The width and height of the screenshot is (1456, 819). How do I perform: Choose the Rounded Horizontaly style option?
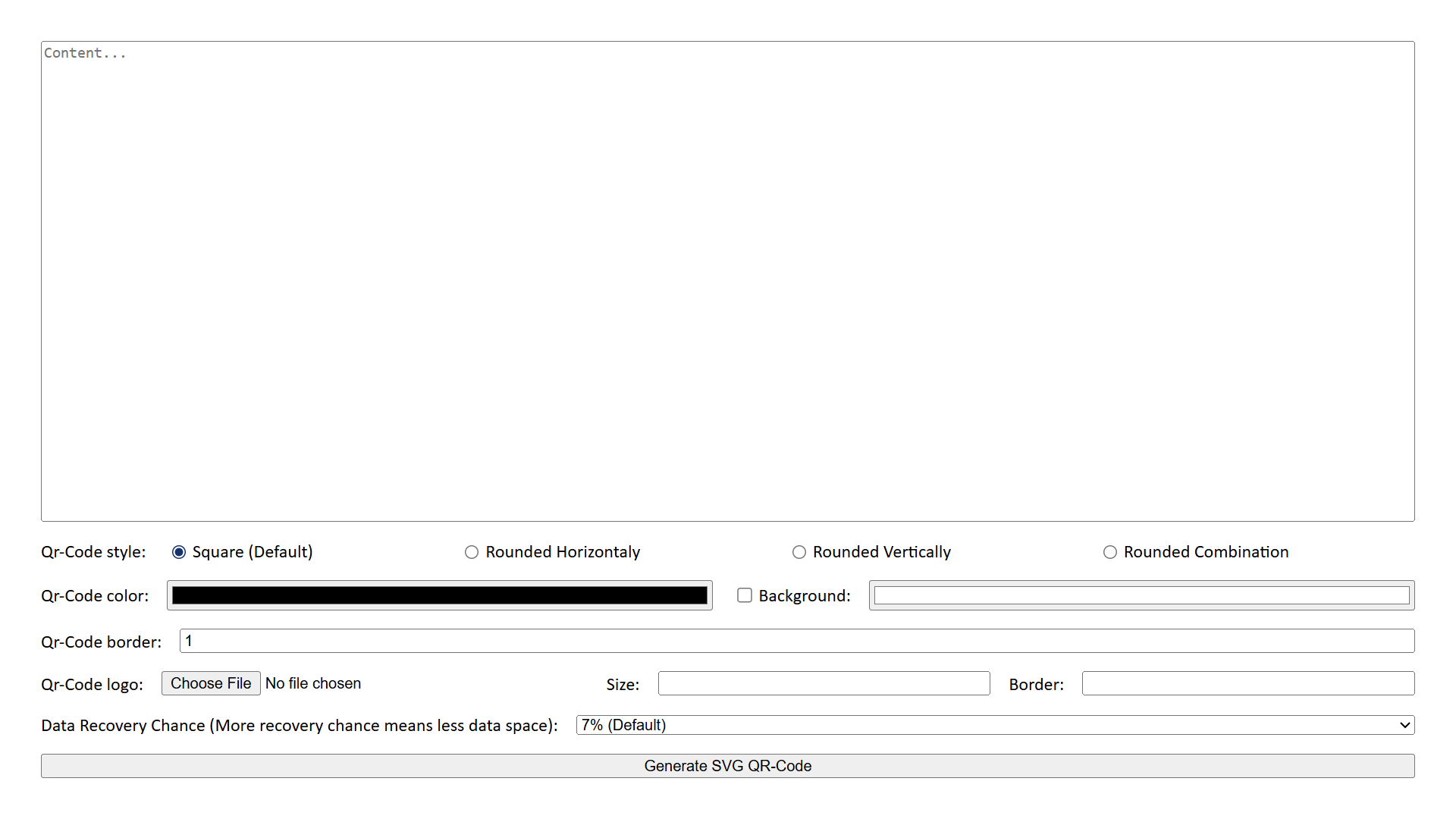pyautogui.click(x=472, y=552)
